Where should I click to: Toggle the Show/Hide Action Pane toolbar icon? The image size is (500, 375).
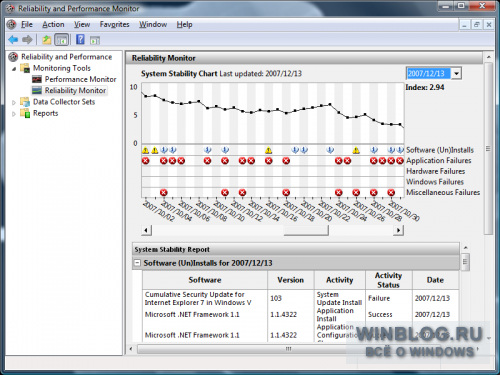95,40
